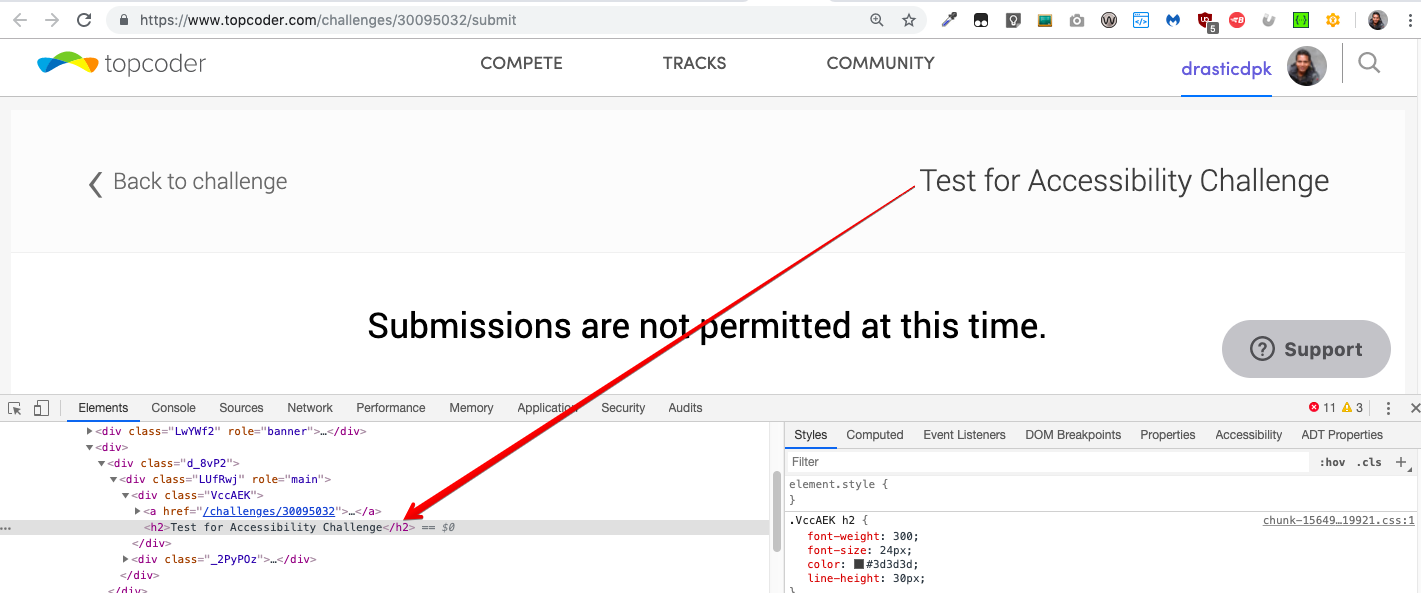Viewport: 1421px width, 593px height.
Task: Click the yellow warning count indicator
Action: tap(1352, 408)
